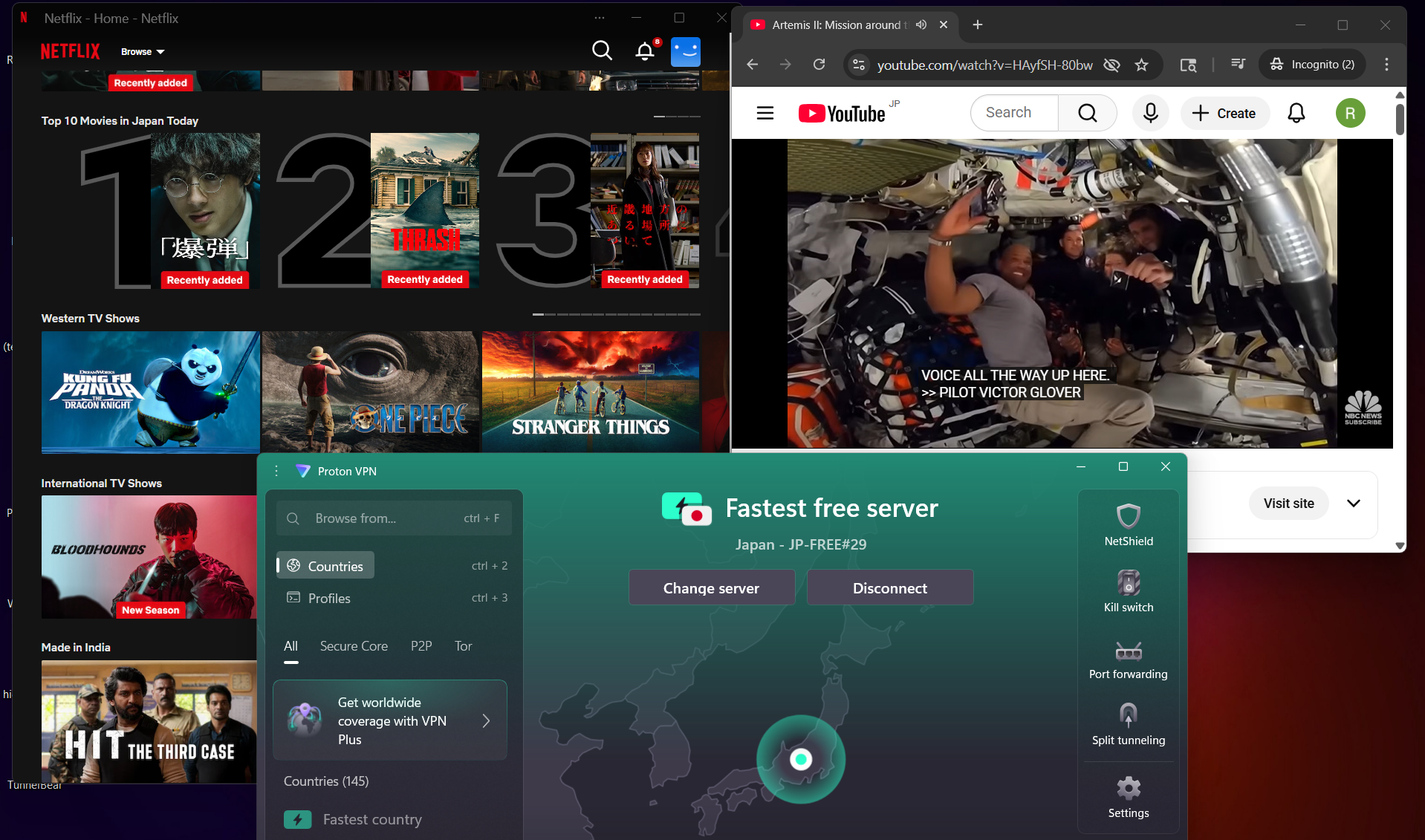The width and height of the screenshot is (1425, 840).
Task: Open Kung Fu Panda Dragon Knight thumbnail
Action: tap(151, 392)
